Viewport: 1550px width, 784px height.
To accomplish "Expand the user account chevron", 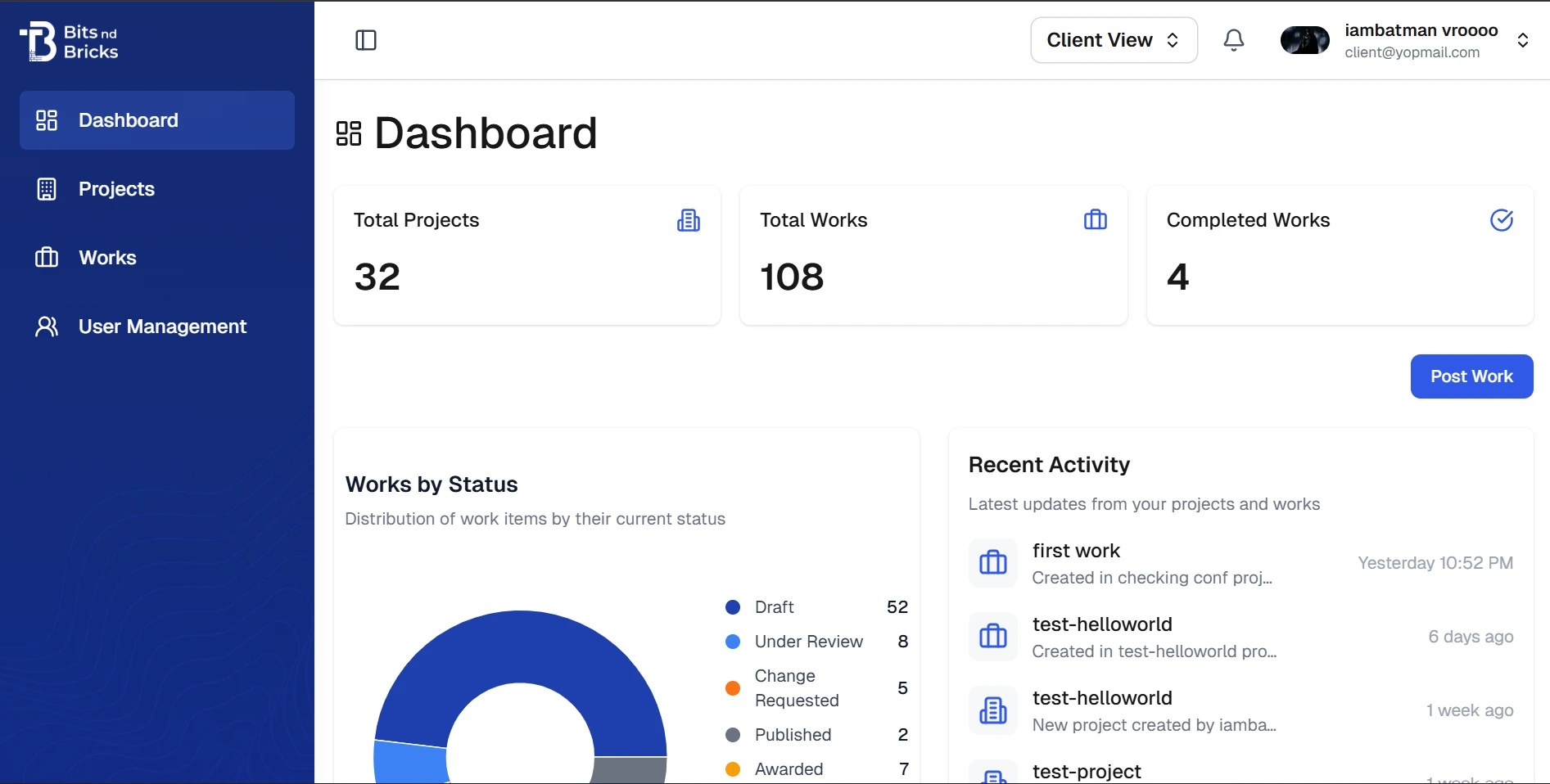I will [1522, 40].
